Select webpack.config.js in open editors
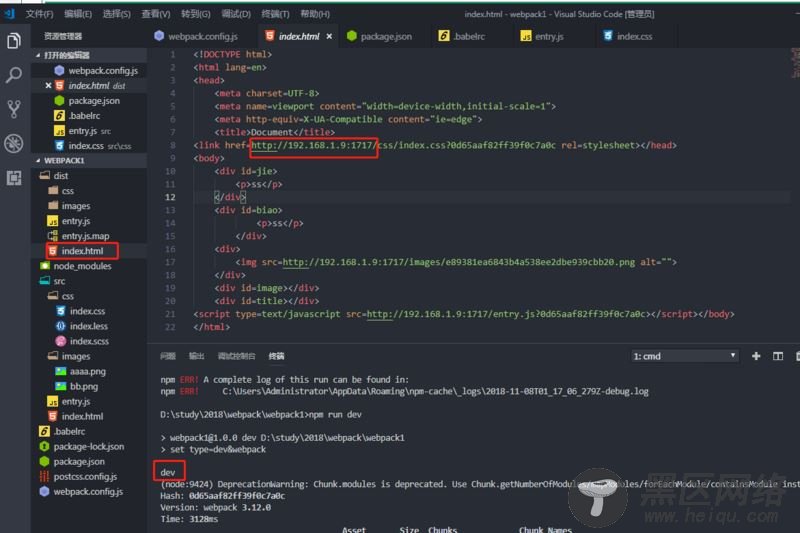 point(103,70)
